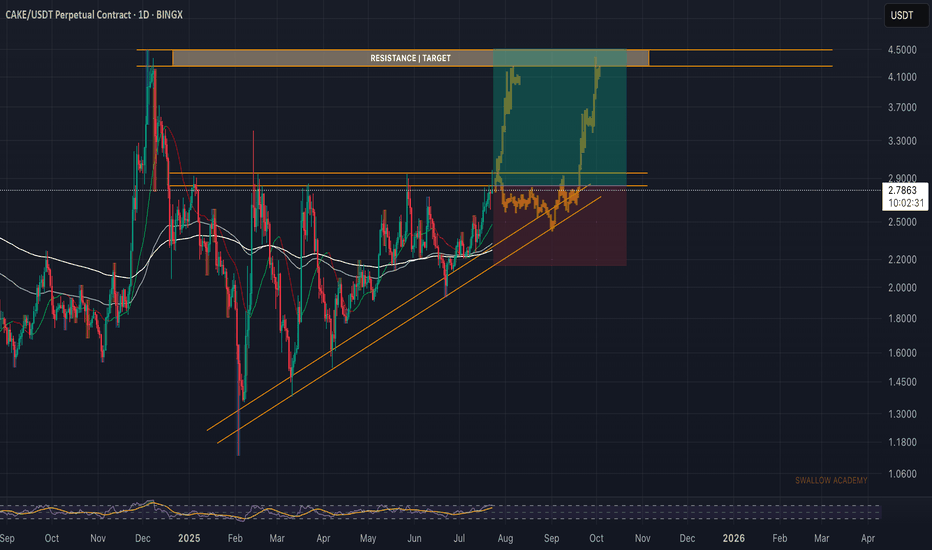Click the Aug time axis label
This screenshot has height=550, width=932.
tap(505, 538)
